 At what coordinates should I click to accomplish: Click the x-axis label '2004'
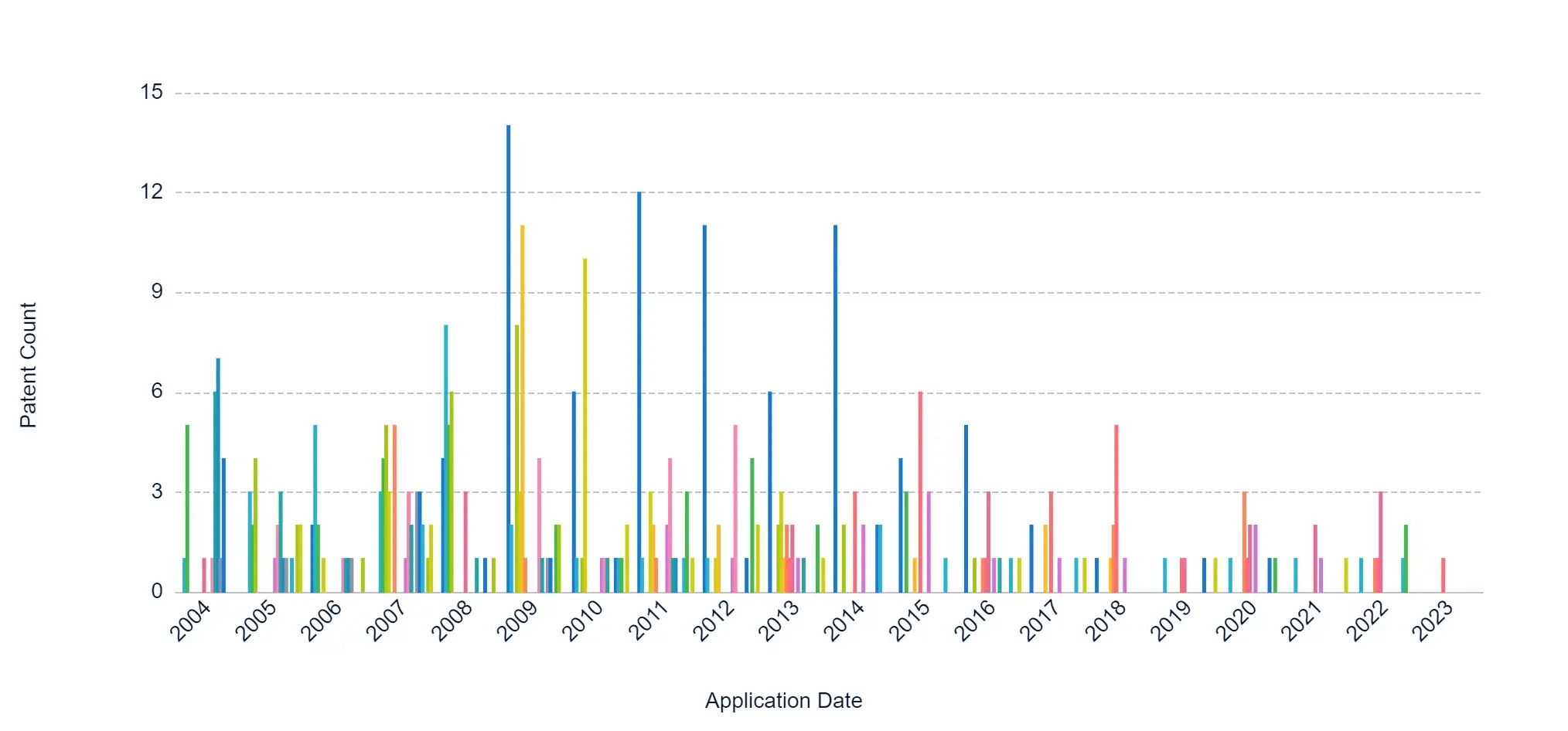(x=190, y=620)
